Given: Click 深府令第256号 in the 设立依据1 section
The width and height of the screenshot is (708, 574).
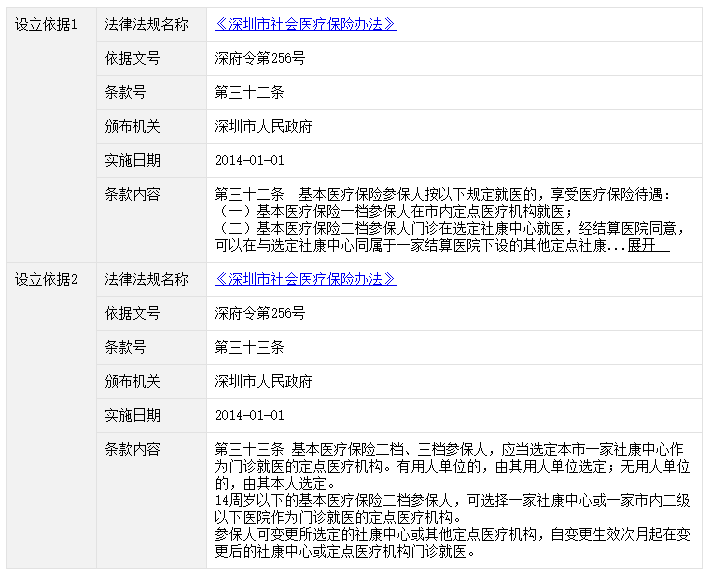Looking at the screenshot, I should [x=260, y=58].
